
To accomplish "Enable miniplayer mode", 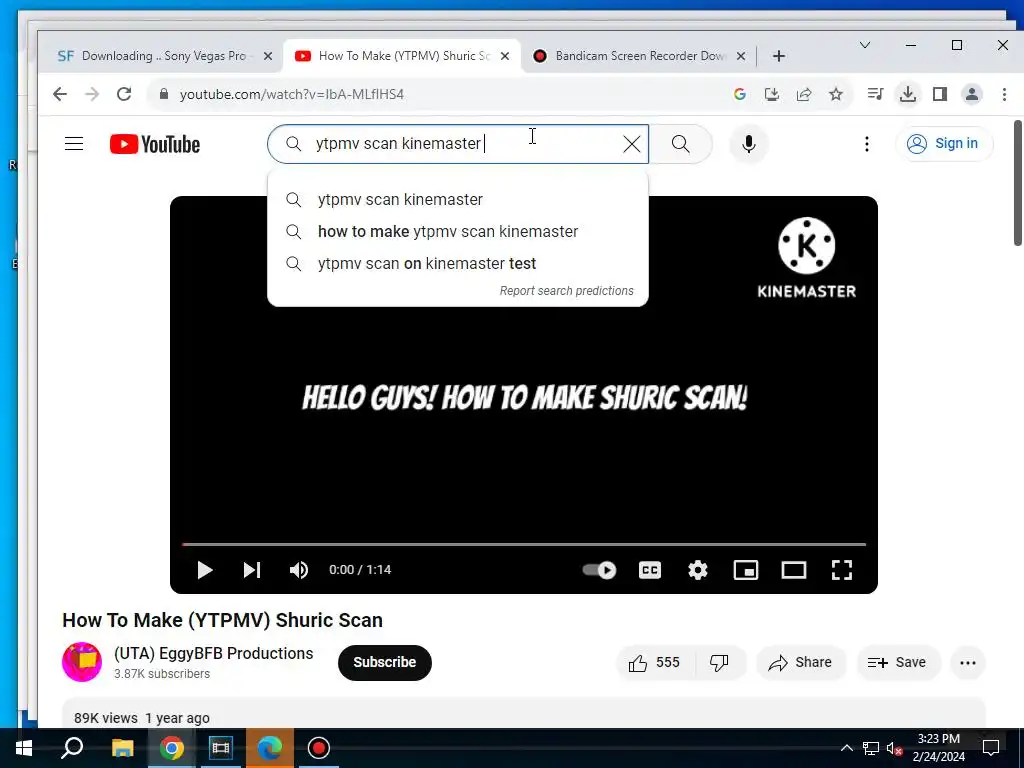I will click(x=746, y=570).
